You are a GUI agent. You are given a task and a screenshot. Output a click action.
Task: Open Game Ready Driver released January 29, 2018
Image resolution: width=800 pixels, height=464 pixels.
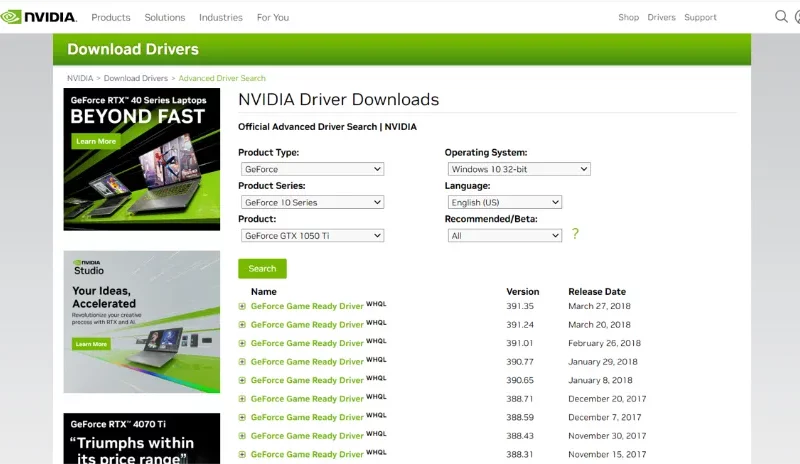(x=307, y=362)
